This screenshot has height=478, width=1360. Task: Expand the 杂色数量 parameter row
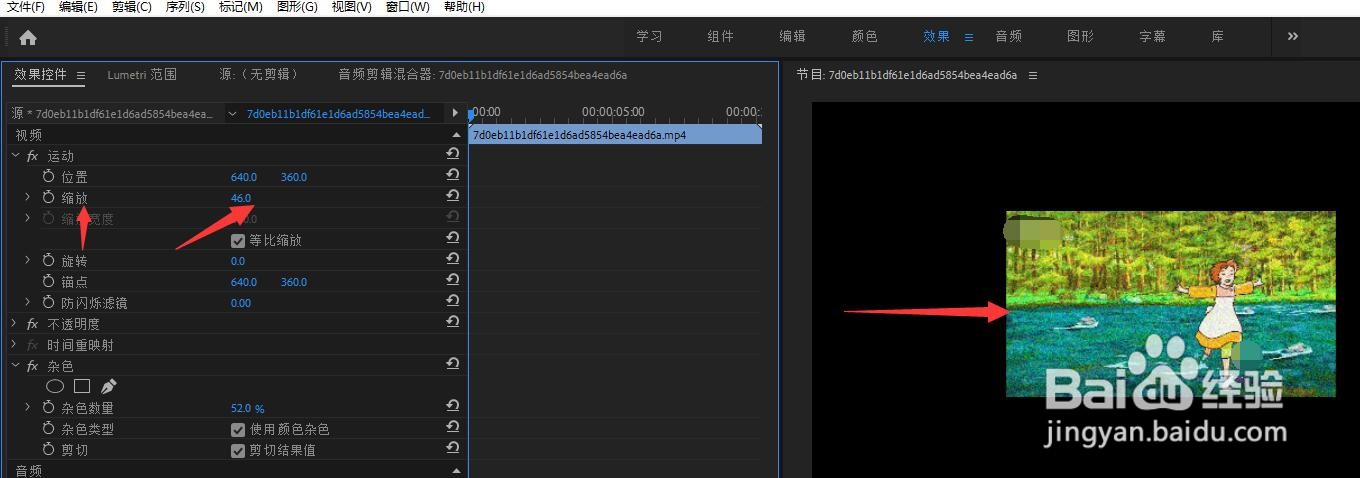(28, 407)
